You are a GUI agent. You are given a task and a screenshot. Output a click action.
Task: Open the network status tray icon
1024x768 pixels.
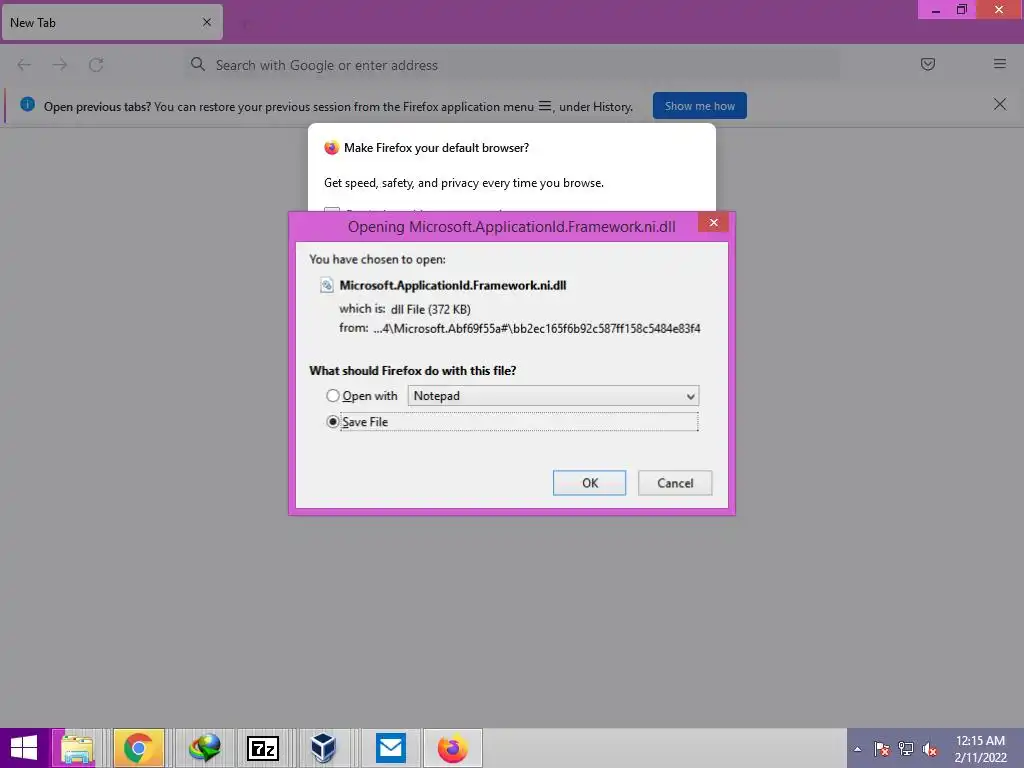906,749
